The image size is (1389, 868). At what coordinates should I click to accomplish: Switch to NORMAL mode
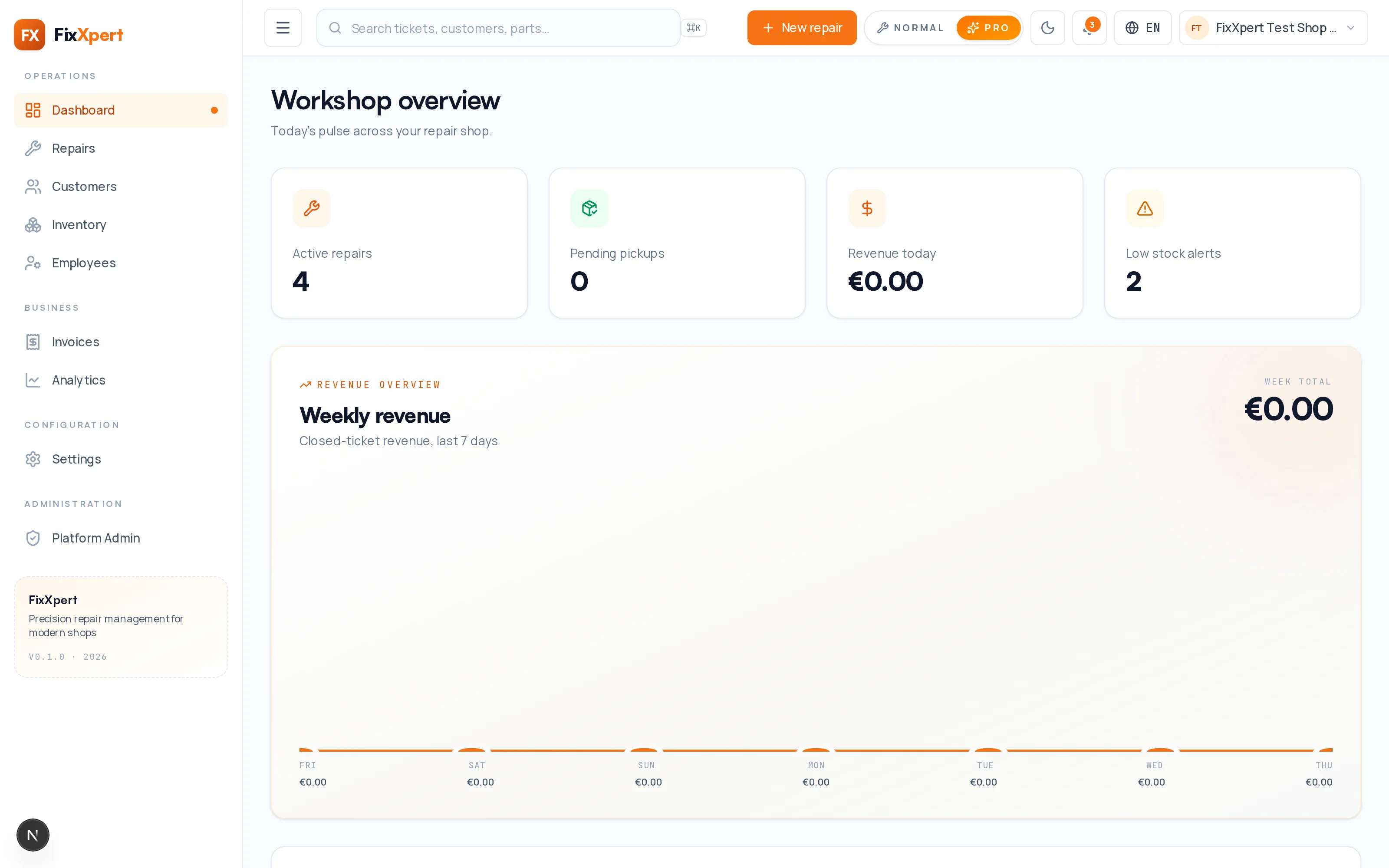pos(910,27)
